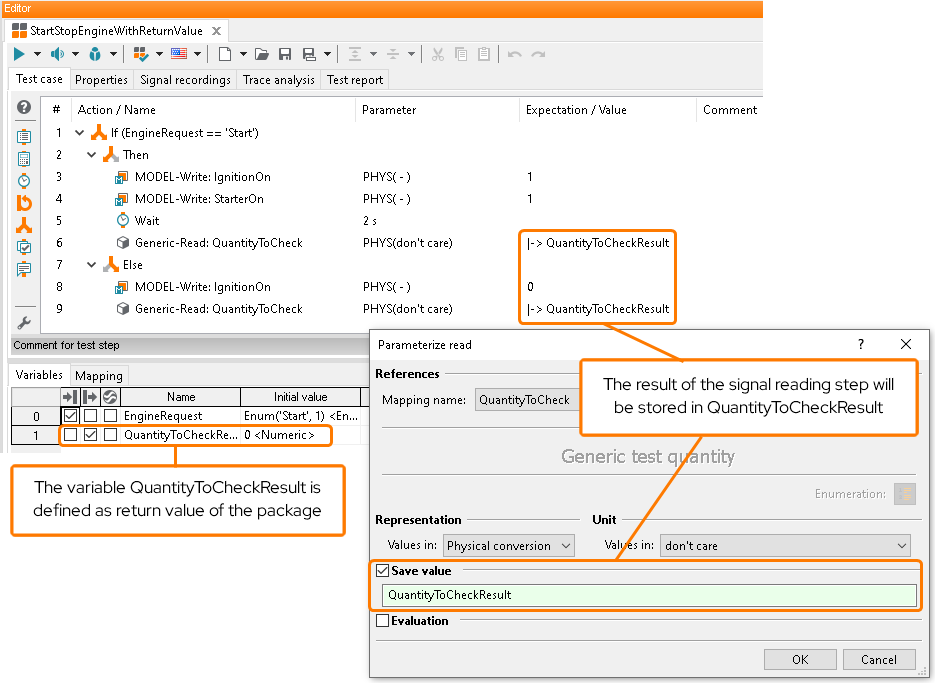
Task: Select 'MODEL-Write: StarterOn' step
Action: pos(199,199)
